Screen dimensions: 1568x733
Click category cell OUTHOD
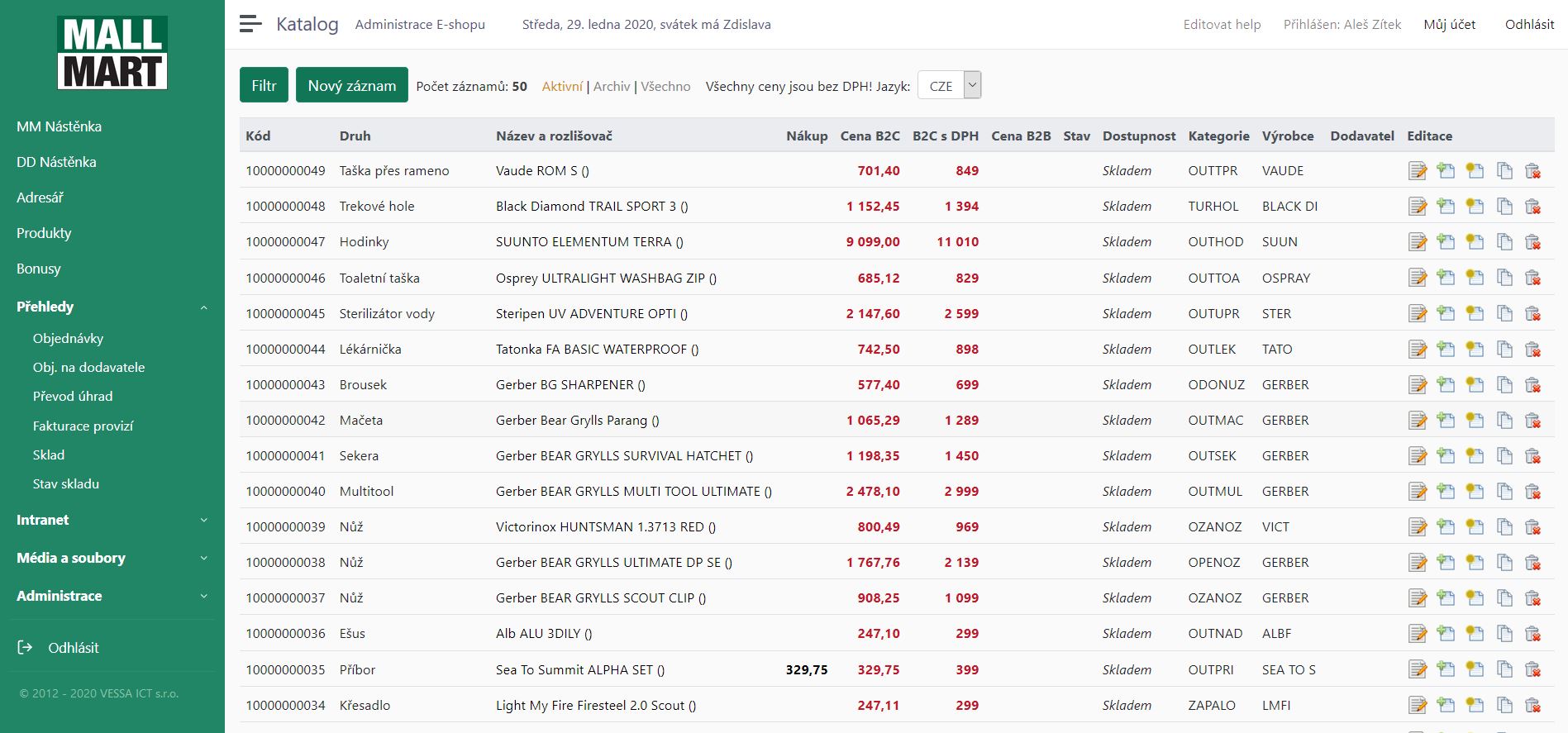[x=1215, y=242]
